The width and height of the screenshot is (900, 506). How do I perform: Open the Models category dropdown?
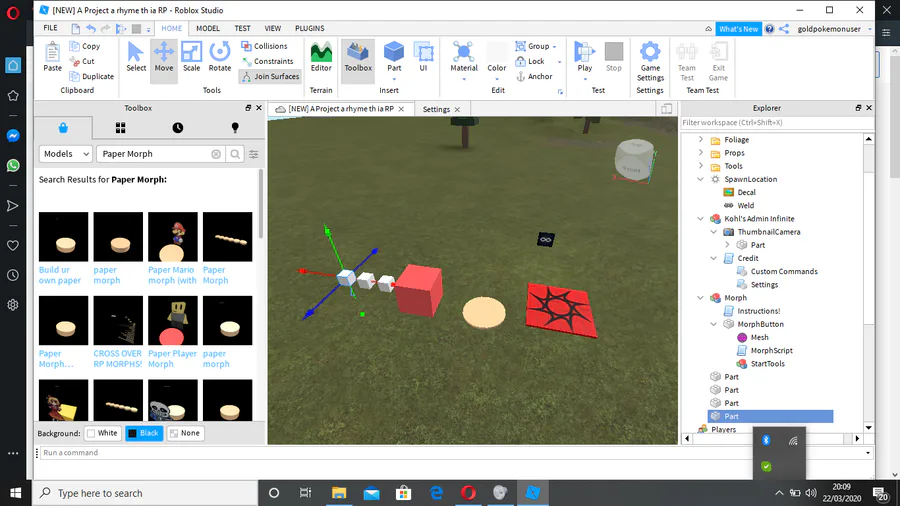point(65,154)
